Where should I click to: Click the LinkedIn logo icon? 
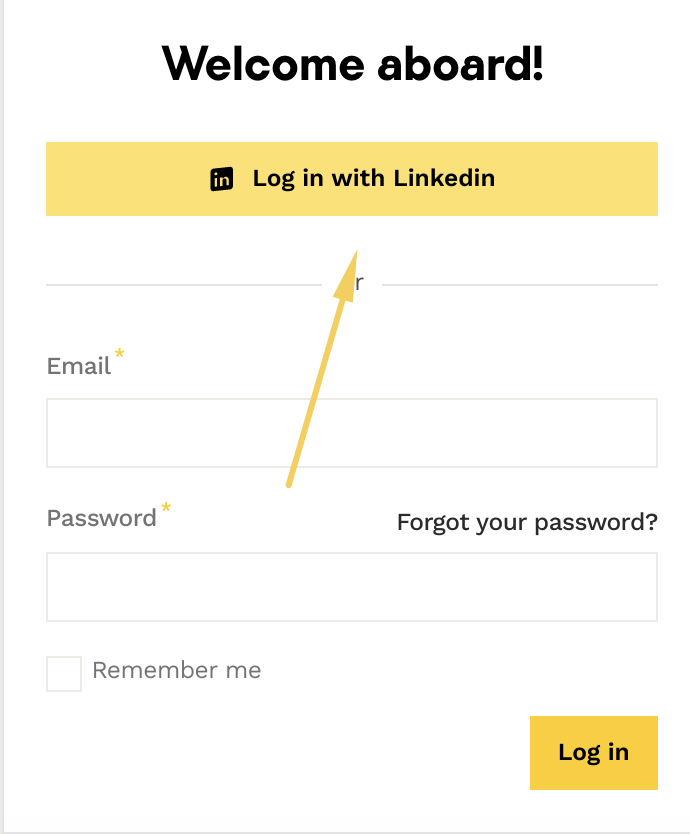click(221, 179)
